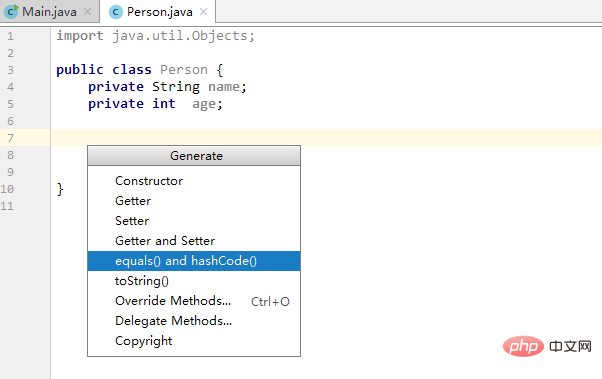
Task: Switch to the Person.java tab
Action: [157, 12]
